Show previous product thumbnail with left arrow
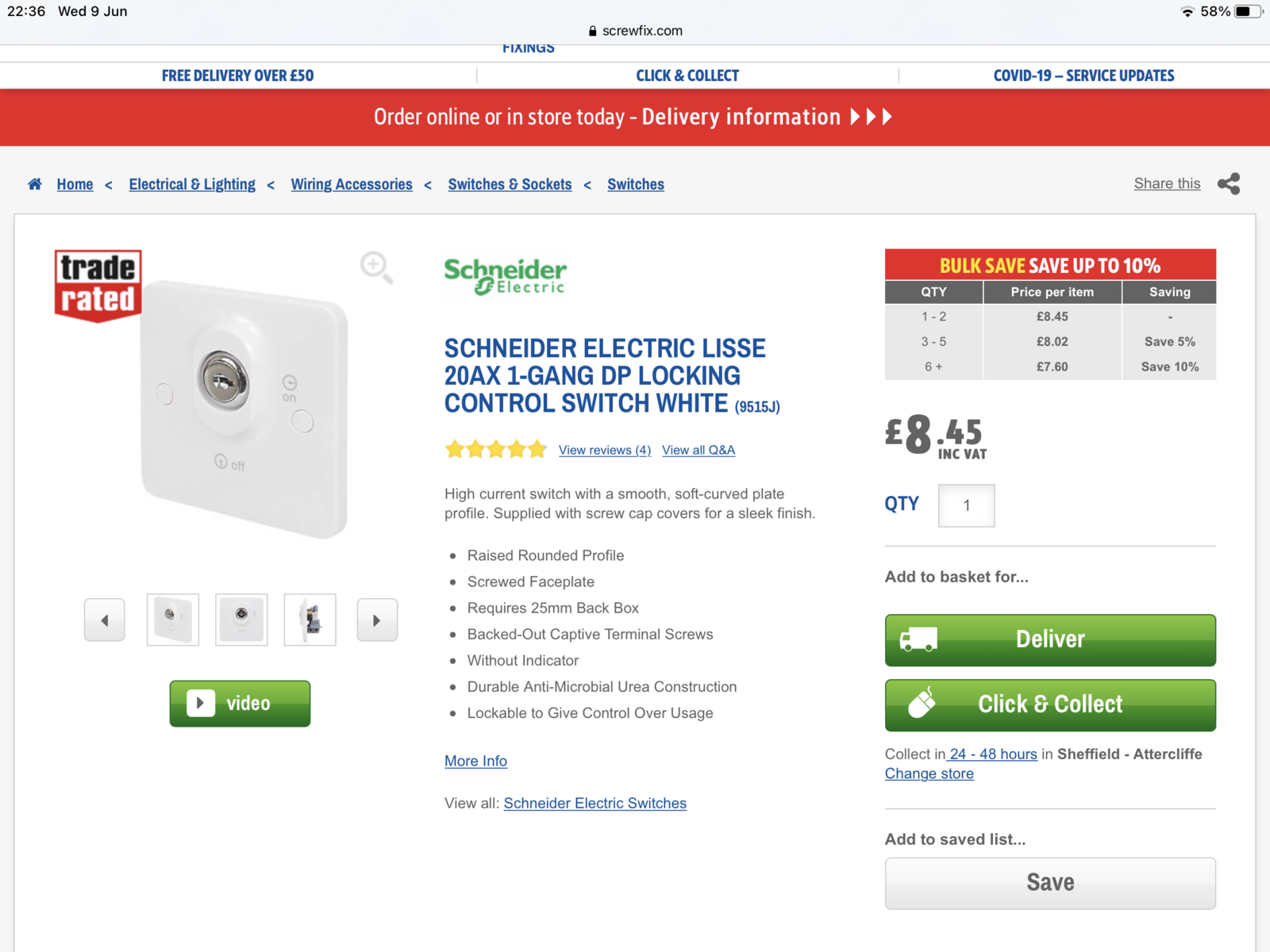 [x=105, y=620]
